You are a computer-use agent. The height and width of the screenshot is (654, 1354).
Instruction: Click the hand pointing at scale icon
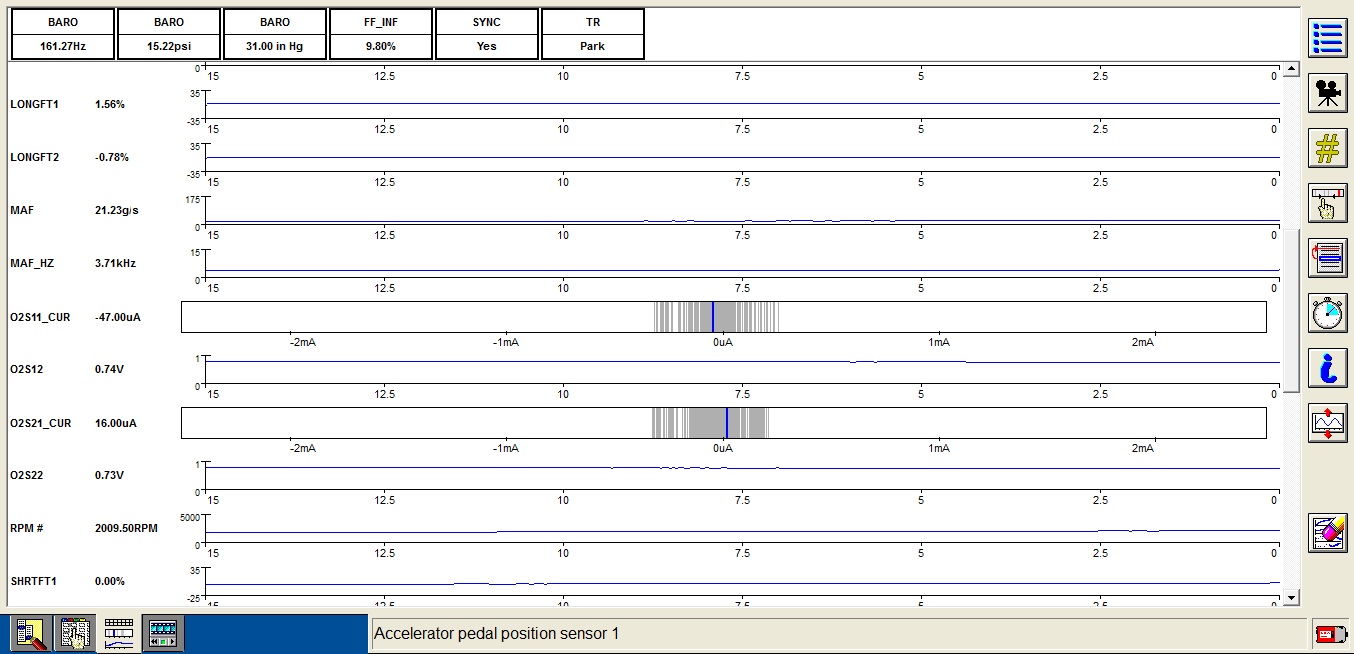tap(1328, 203)
